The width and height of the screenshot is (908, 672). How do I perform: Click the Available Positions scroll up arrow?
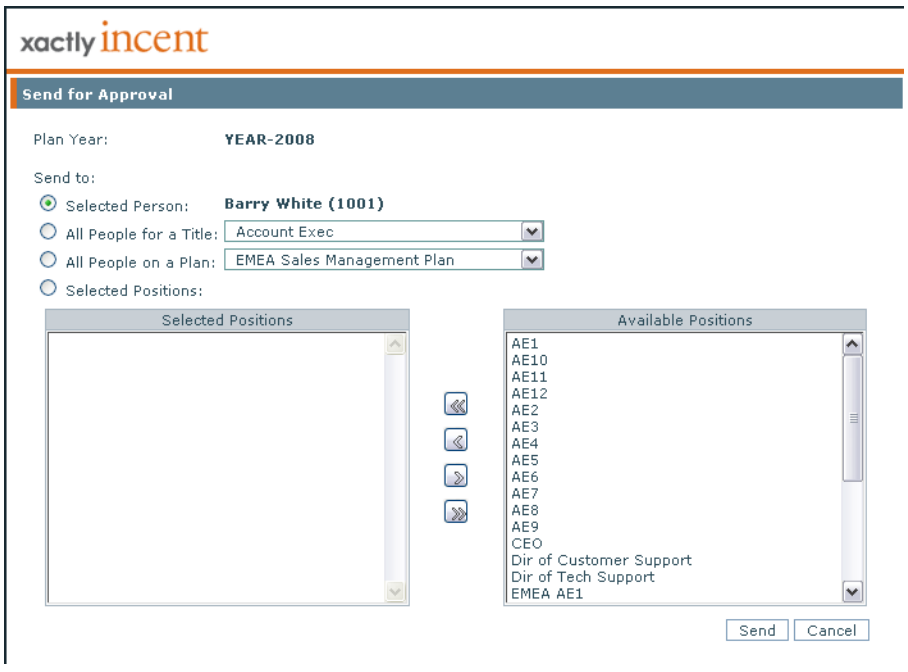(x=852, y=344)
